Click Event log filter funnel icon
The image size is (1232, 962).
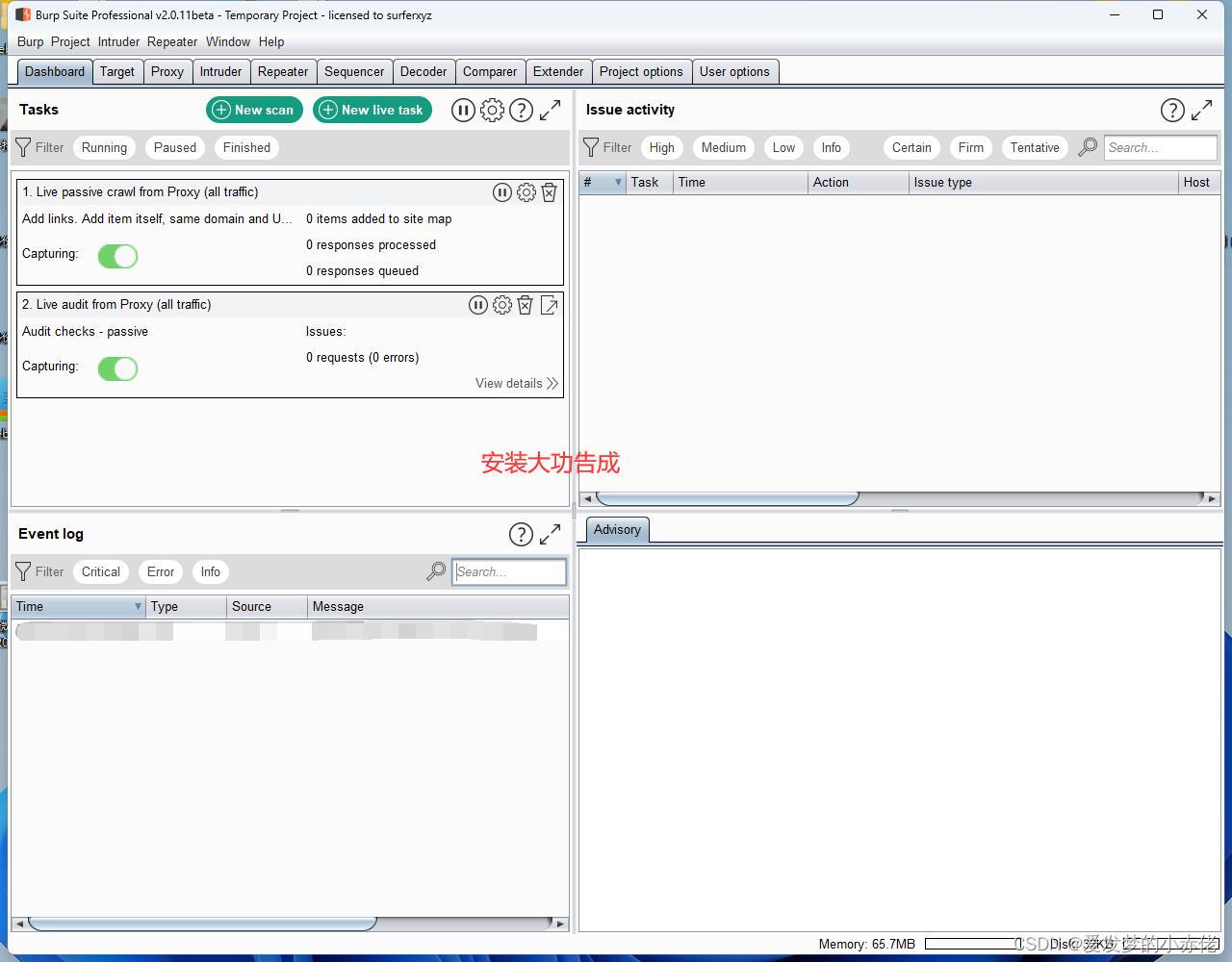coord(24,571)
